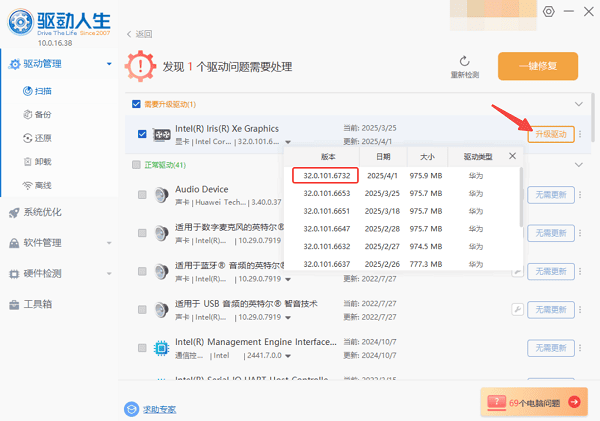
Task: Click the 重新检测 re-scan icon
Action: pos(465,61)
